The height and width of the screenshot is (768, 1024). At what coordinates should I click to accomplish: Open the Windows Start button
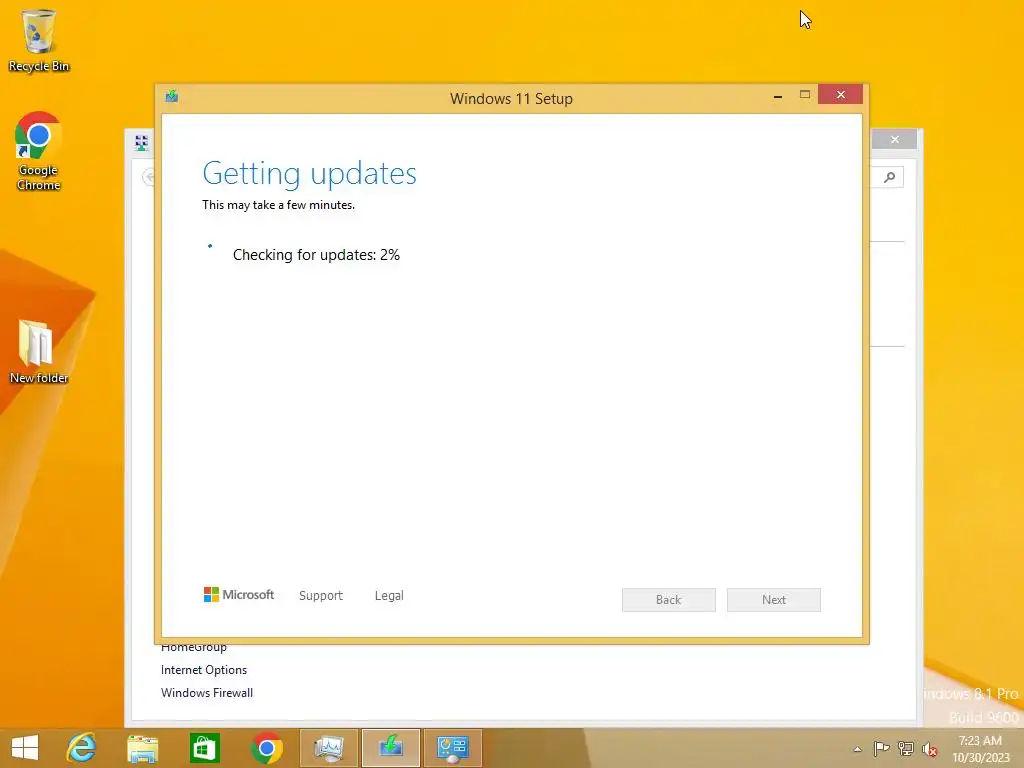25,748
